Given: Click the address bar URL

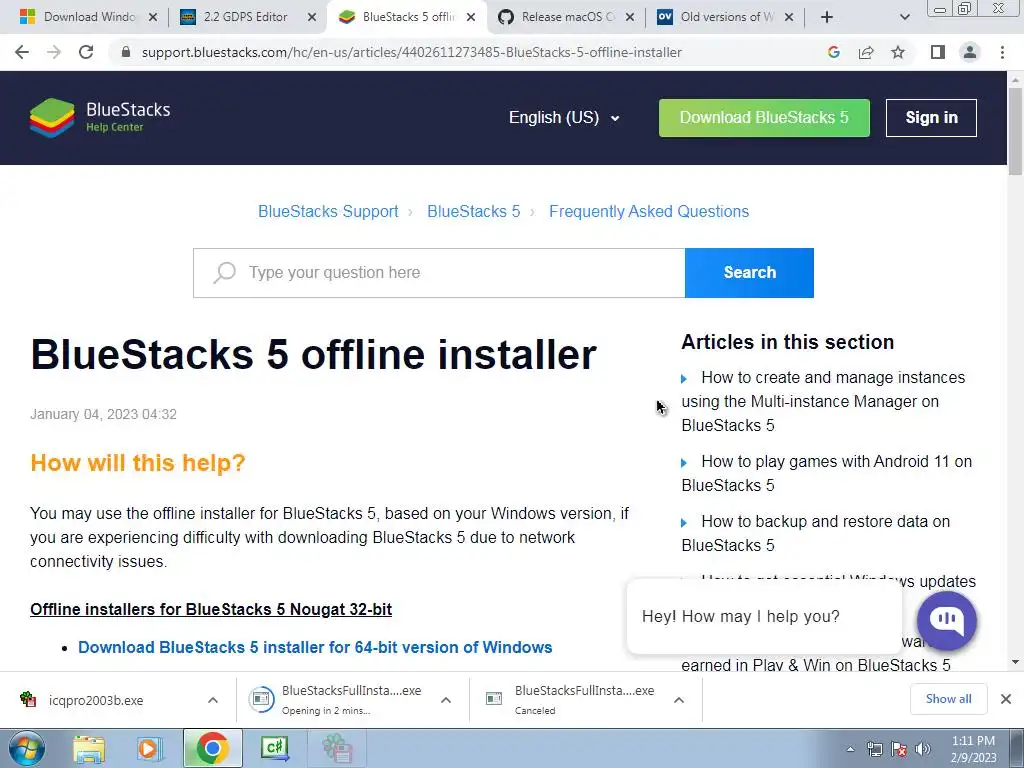Looking at the screenshot, I should coord(411,52).
